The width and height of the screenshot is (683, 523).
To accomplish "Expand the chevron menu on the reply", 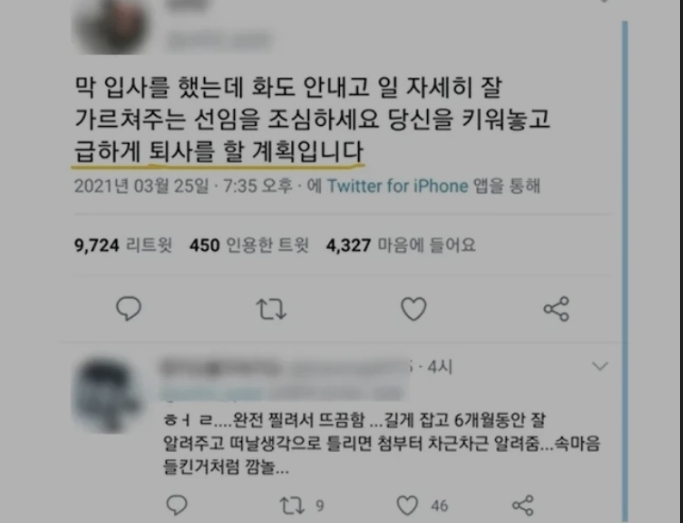I will [x=600, y=366].
